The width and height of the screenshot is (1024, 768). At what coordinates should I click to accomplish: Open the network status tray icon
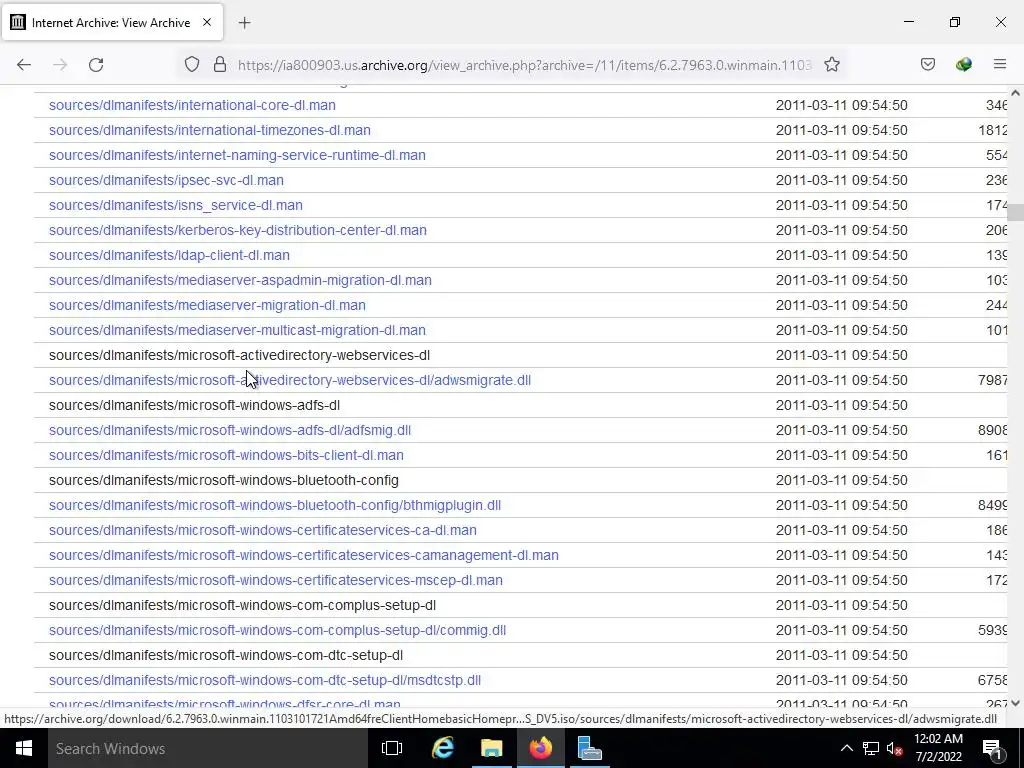point(871,748)
